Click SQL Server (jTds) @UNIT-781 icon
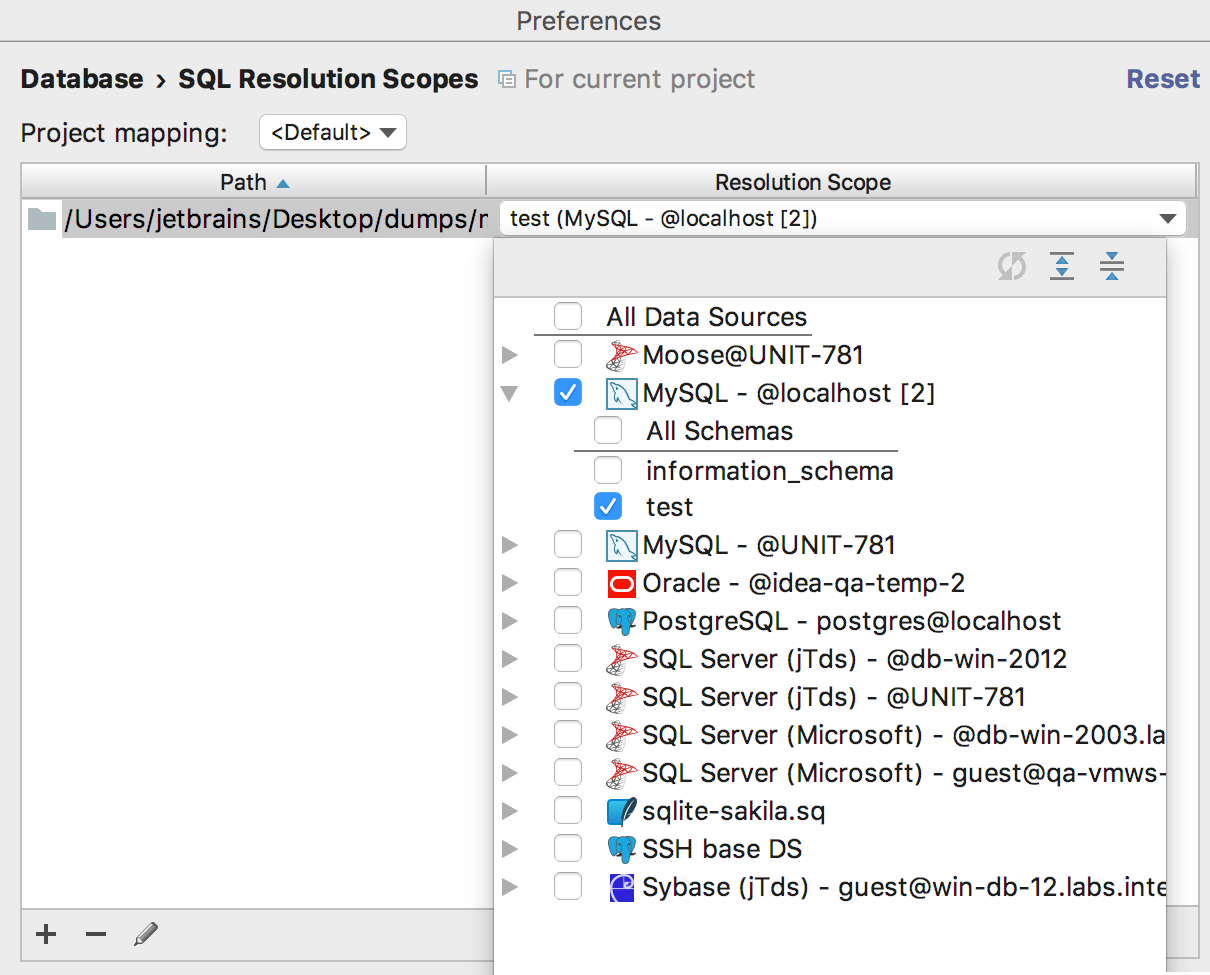Screen dimensions: 1210x975 point(622,697)
